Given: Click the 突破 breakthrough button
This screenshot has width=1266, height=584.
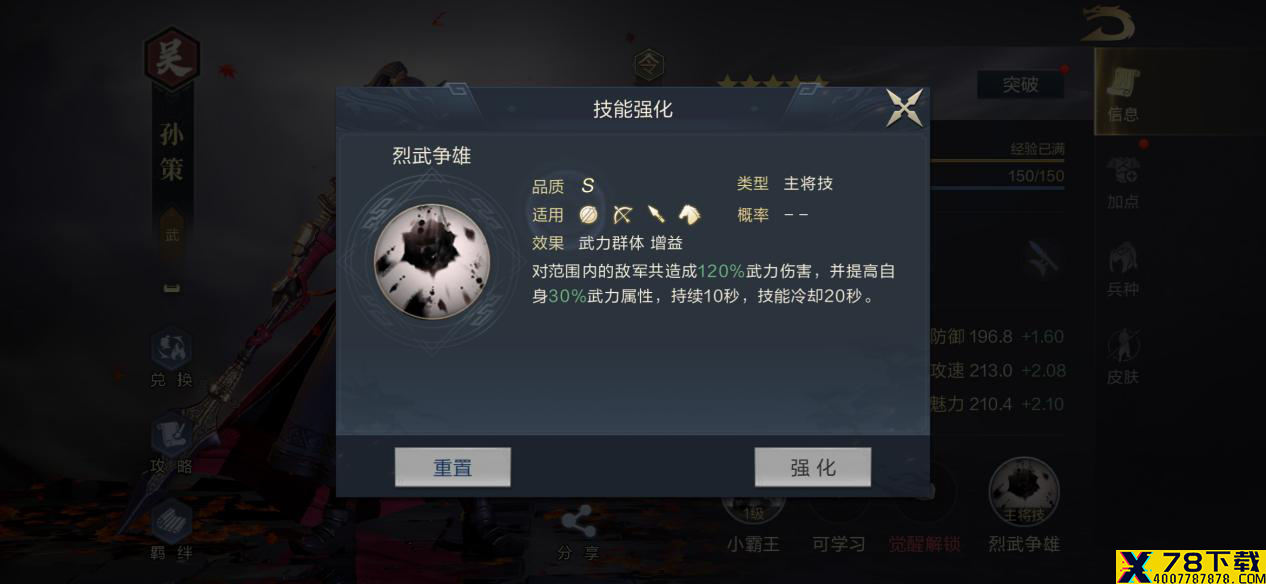Looking at the screenshot, I should point(1020,85).
